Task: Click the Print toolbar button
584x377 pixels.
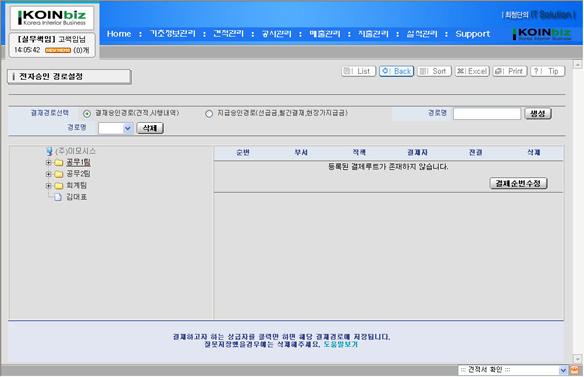Action: point(510,71)
